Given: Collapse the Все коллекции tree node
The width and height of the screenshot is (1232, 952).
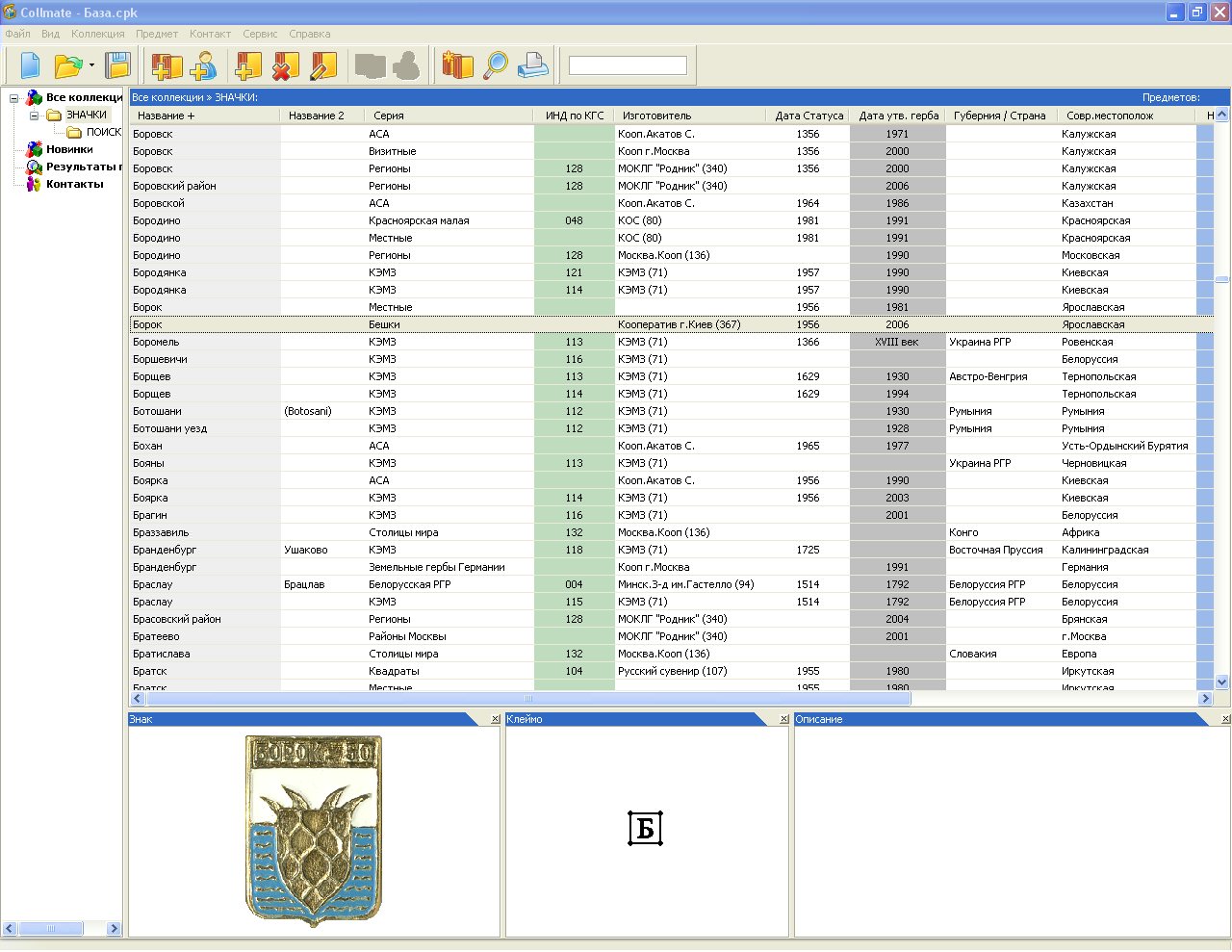Looking at the screenshot, I should [14, 98].
